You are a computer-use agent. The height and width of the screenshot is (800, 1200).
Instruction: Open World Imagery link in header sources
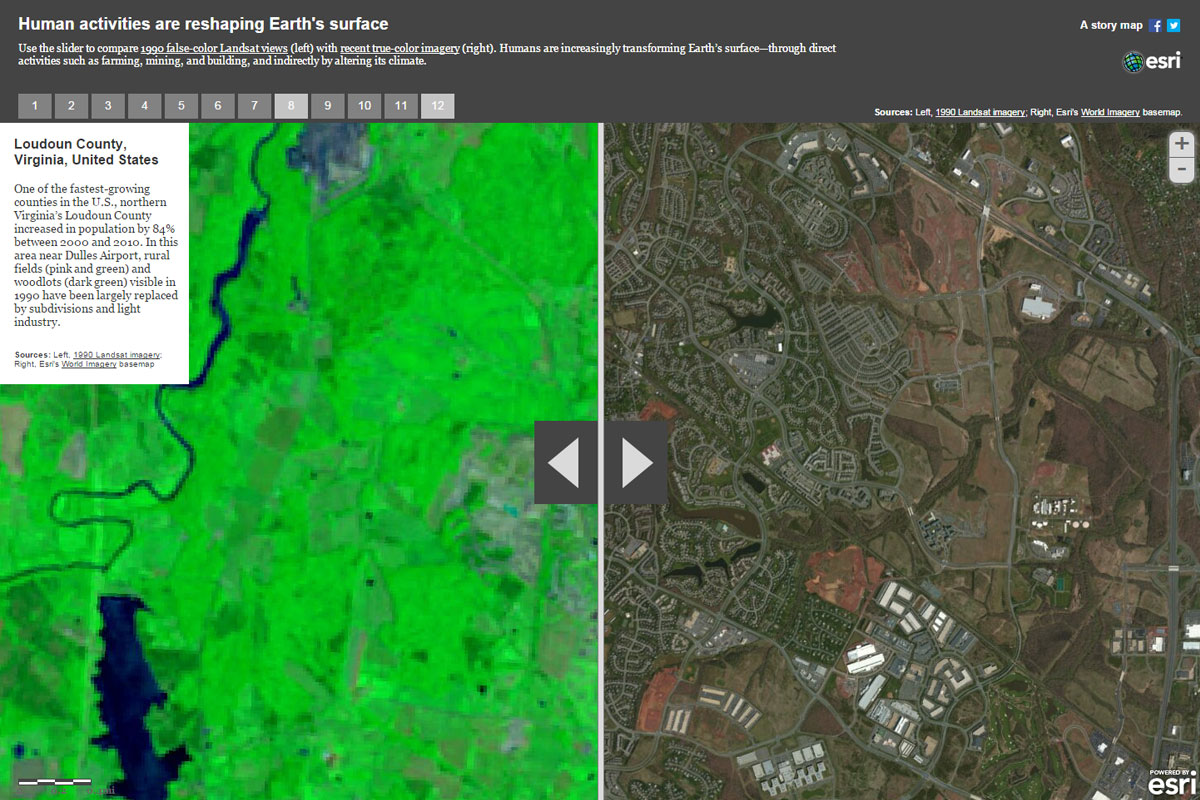[1110, 113]
